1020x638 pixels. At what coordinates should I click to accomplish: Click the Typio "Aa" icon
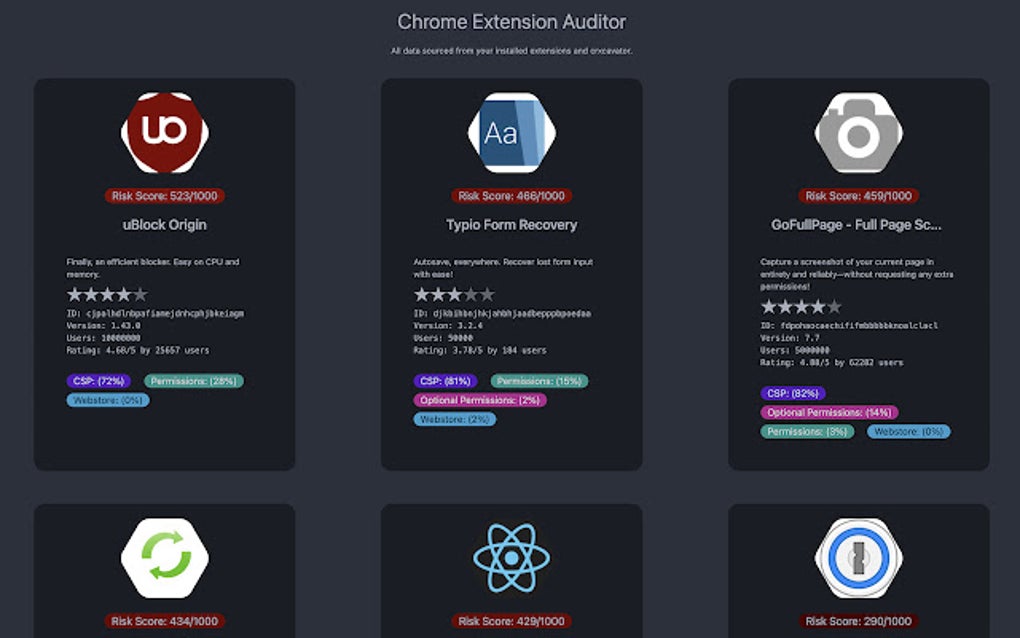click(511, 133)
